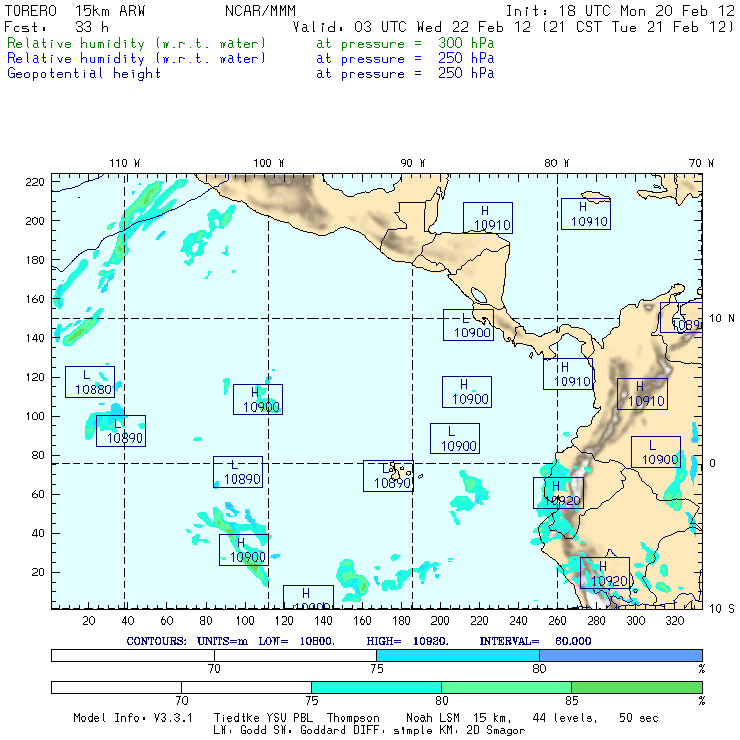
Task: Click the x-axis tick label "320"
Action: click(675, 621)
